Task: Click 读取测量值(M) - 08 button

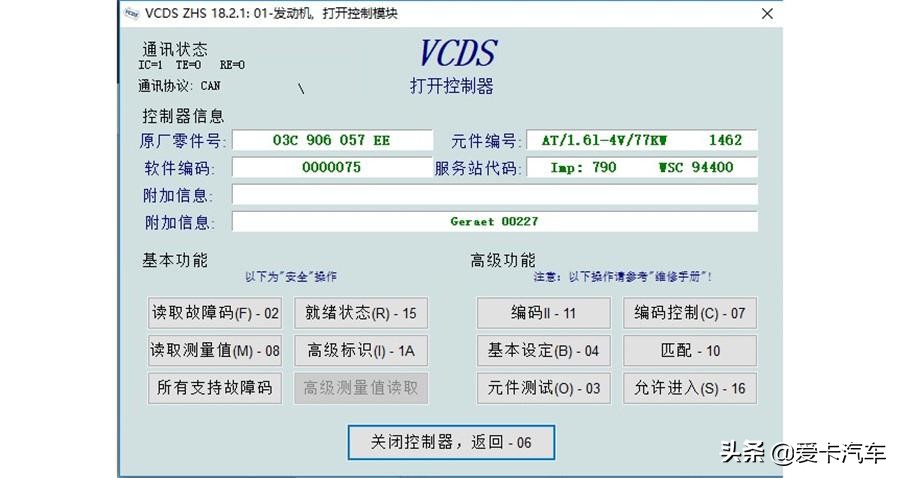Action: click(215, 351)
